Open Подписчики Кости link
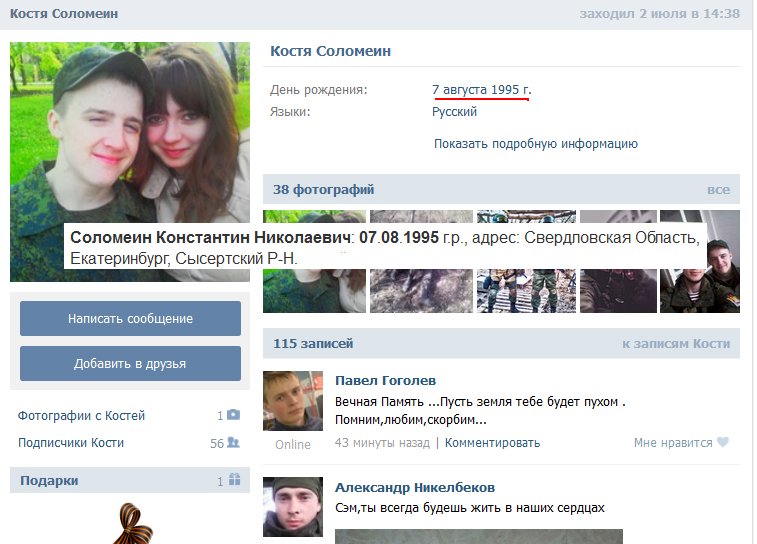The image size is (757, 544). point(71,443)
